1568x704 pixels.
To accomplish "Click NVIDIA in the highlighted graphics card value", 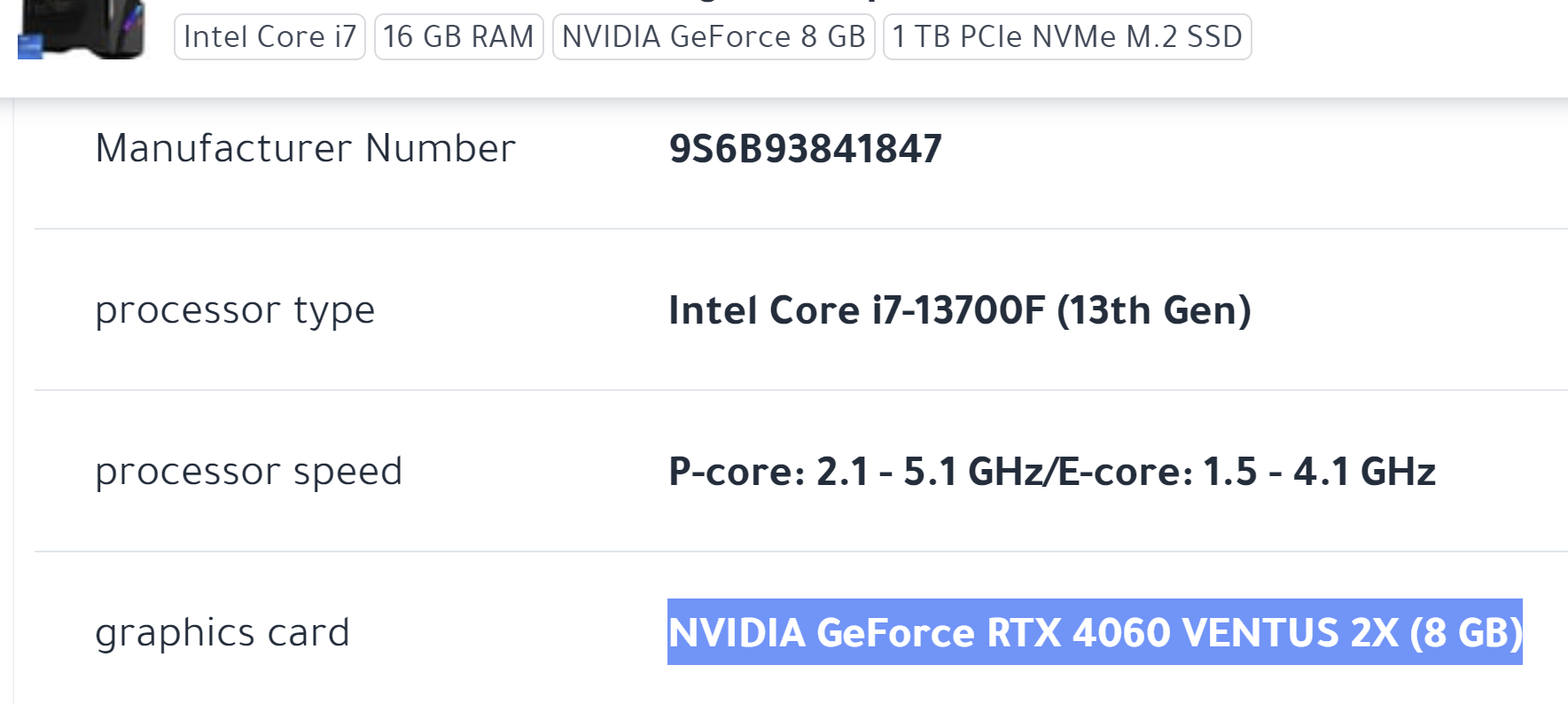I will 737,633.
